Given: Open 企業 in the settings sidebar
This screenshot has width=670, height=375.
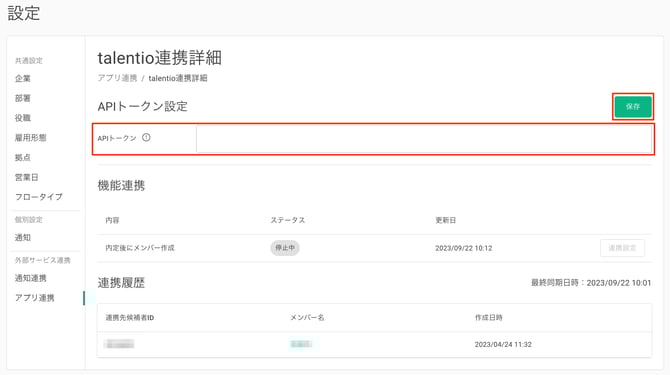Looking at the screenshot, I should 23,79.
